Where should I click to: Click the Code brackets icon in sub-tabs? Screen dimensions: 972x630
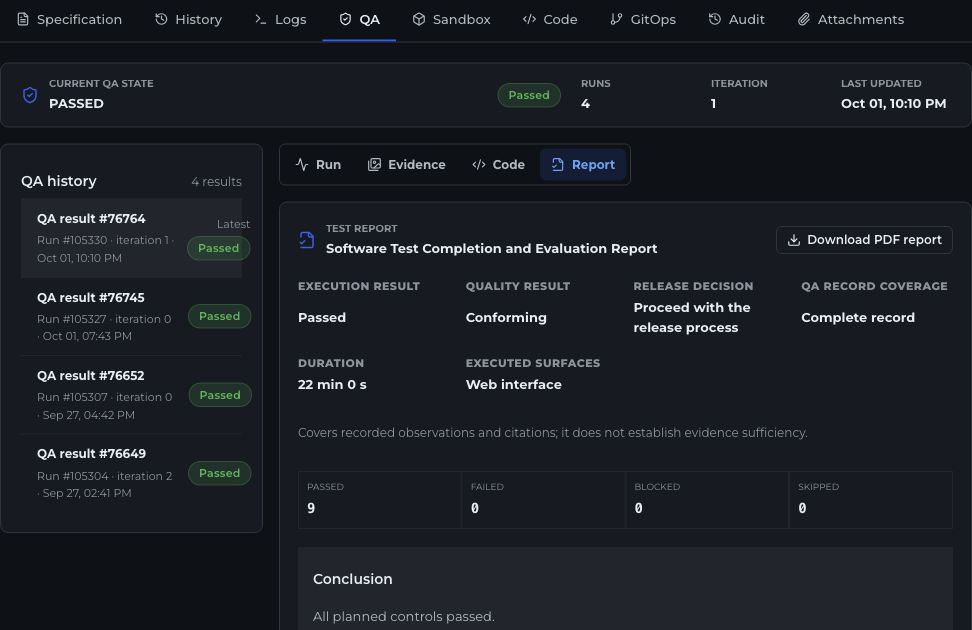click(479, 164)
